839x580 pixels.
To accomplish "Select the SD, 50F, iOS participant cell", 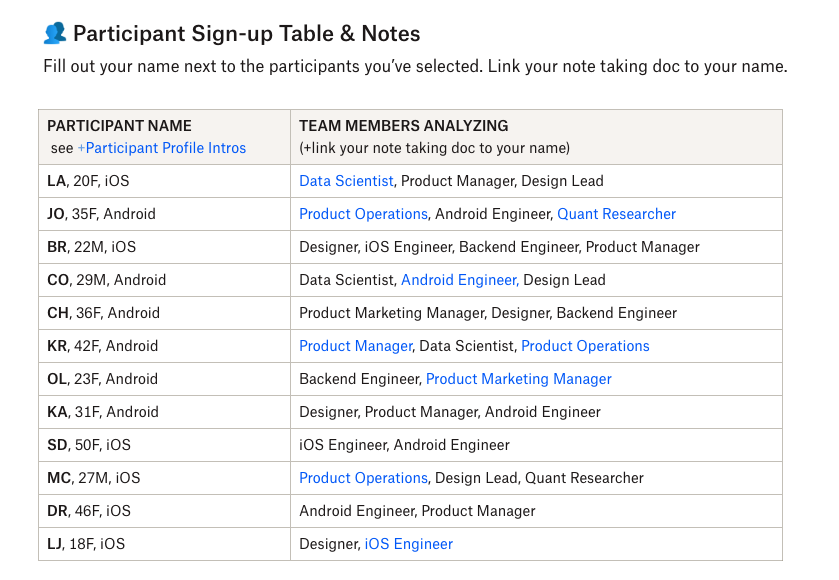I will (x=89, y=445).
